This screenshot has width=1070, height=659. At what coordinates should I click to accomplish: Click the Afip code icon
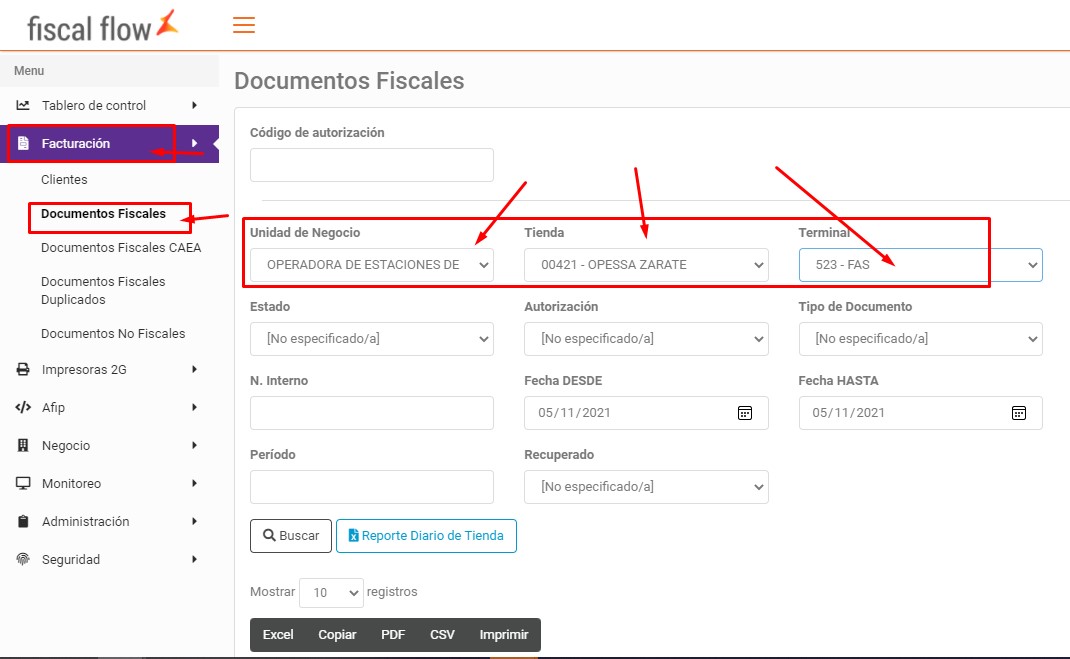pyautogui.click(x=23, y=408)
